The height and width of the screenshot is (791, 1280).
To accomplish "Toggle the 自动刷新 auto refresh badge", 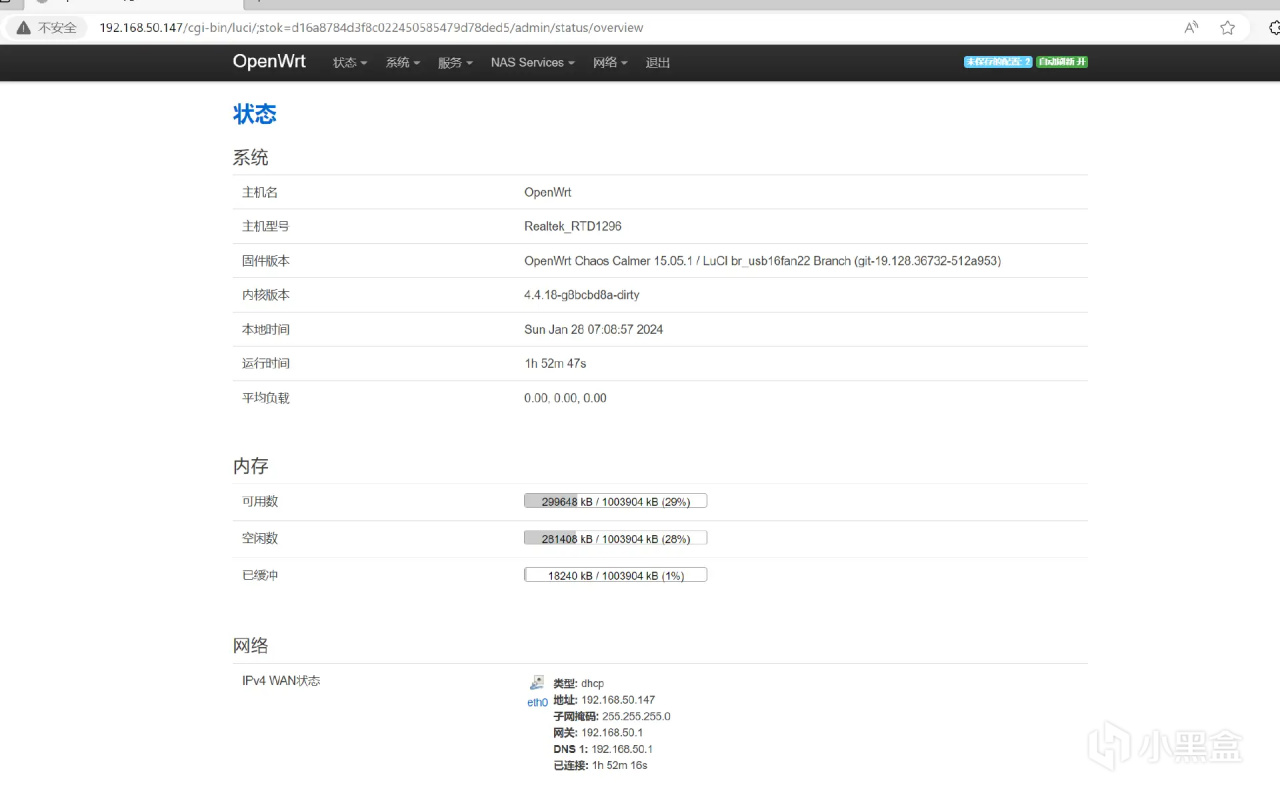I will (1062, 62).
